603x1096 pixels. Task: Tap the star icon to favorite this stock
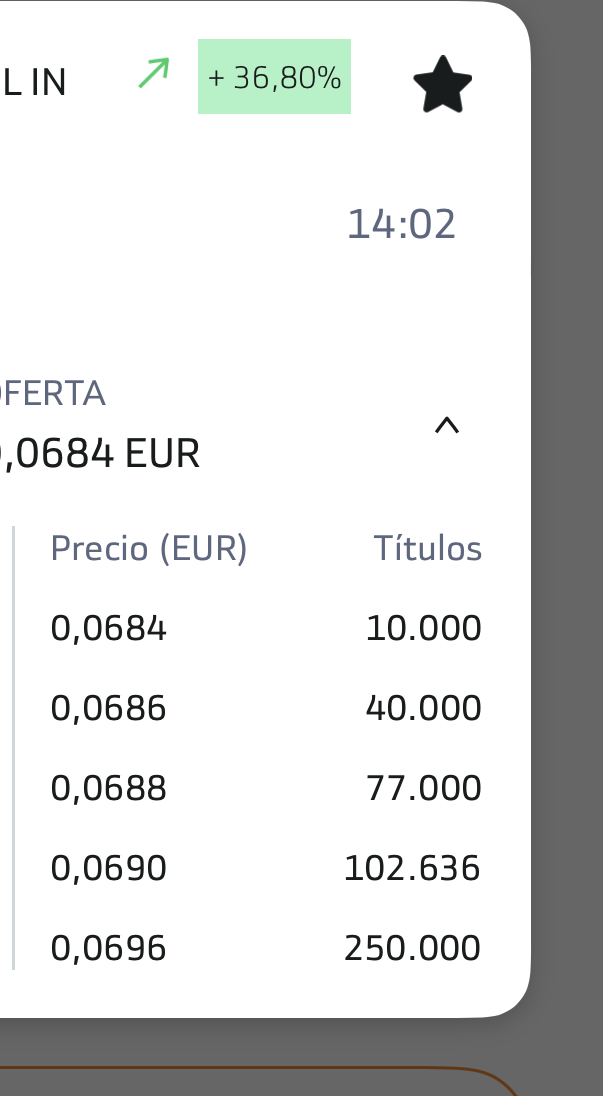[x=443, y=85]
